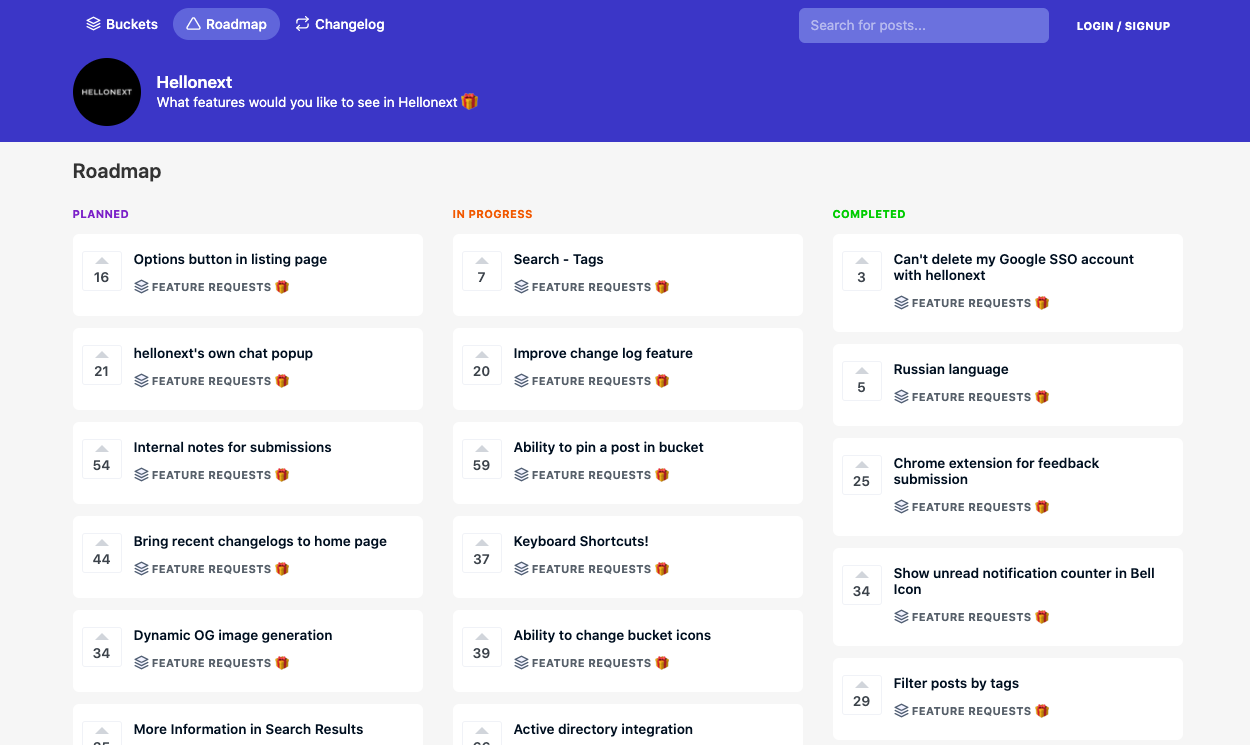The height and width of the screenshot is (745, 1250).
Task: Upvote 'Improve change log feature'
Action: coord(482,365)
